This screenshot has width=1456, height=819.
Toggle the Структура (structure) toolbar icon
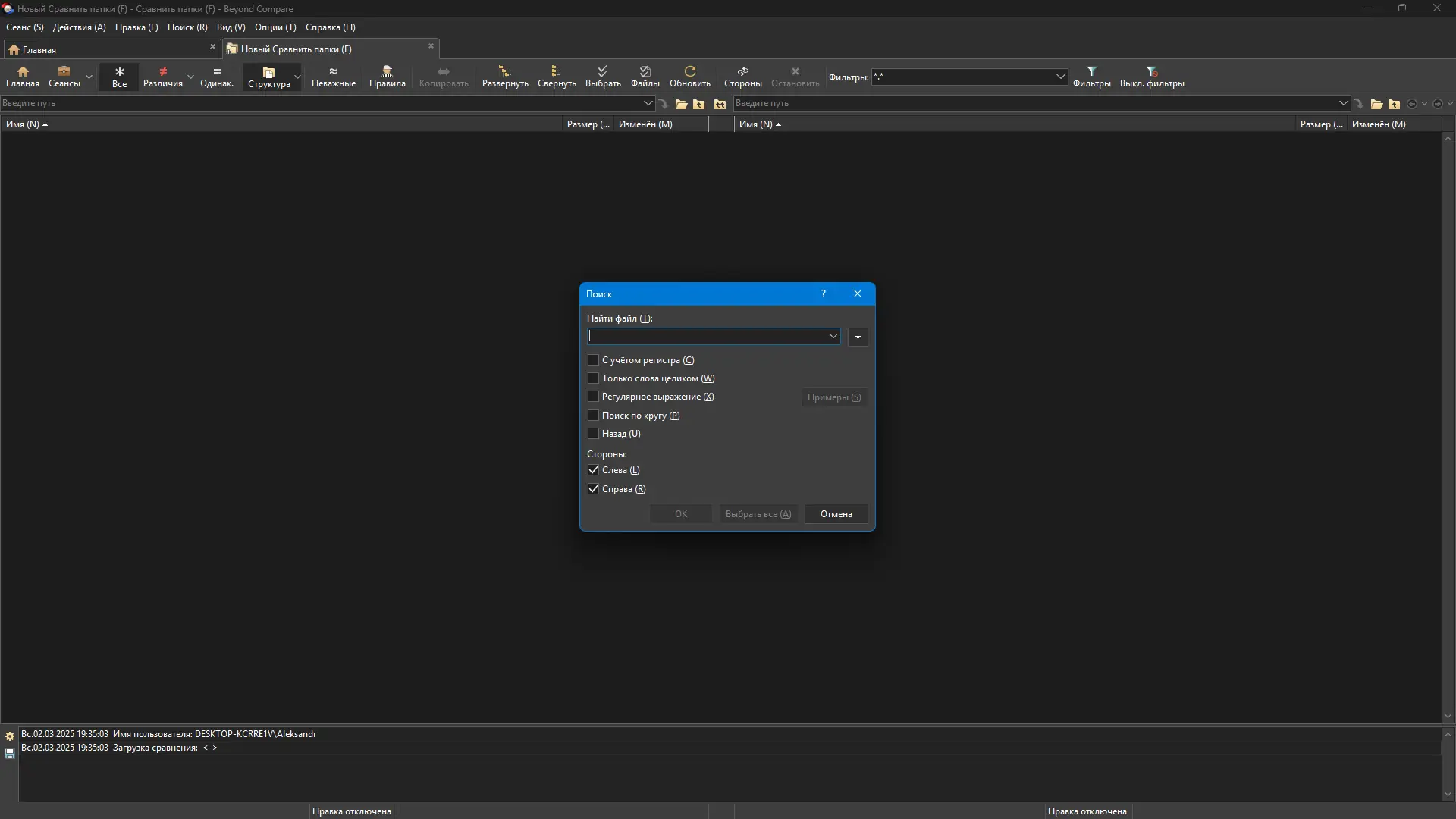[268, 77]
